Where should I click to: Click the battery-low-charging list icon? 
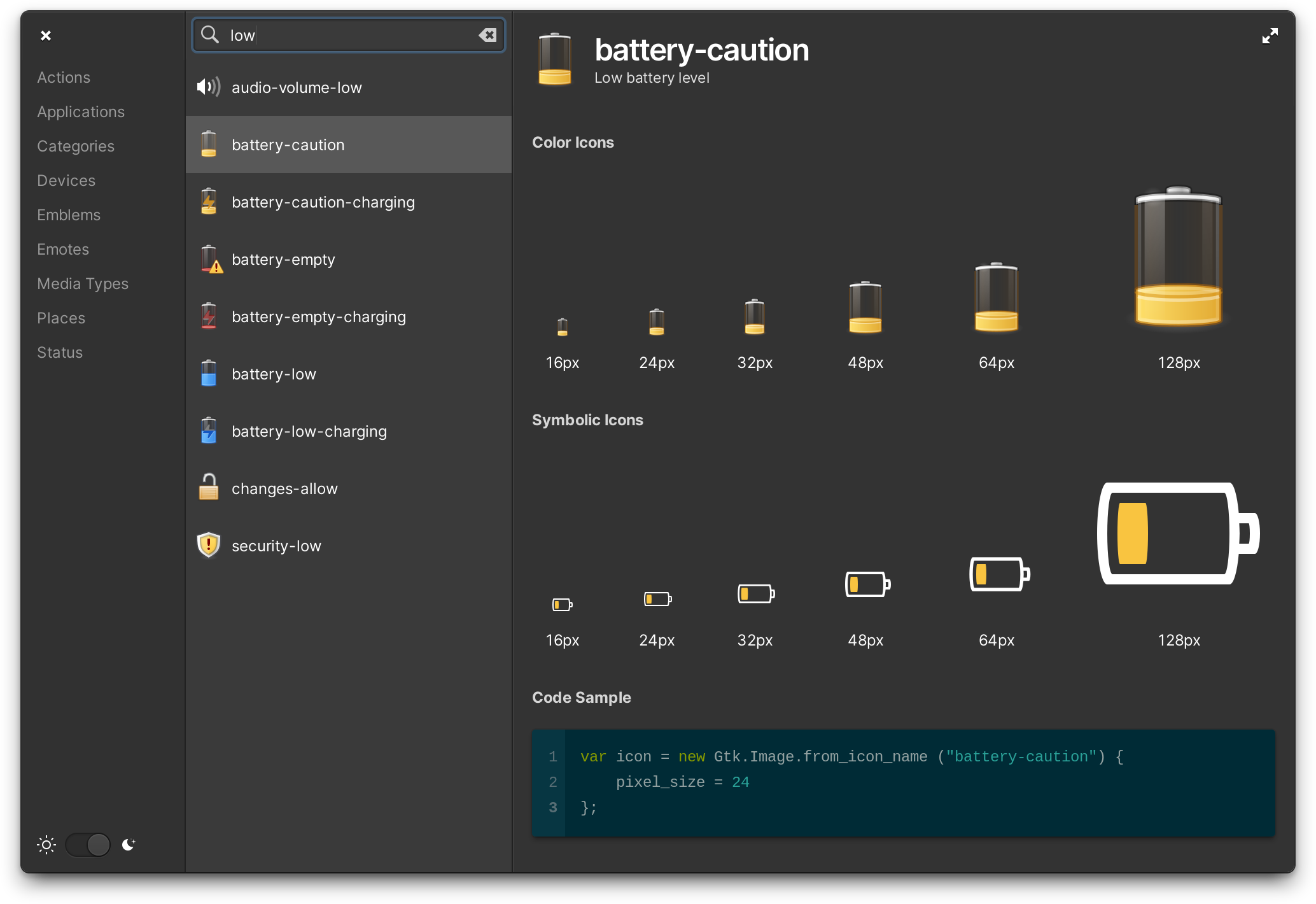click(x=209, y=431)
